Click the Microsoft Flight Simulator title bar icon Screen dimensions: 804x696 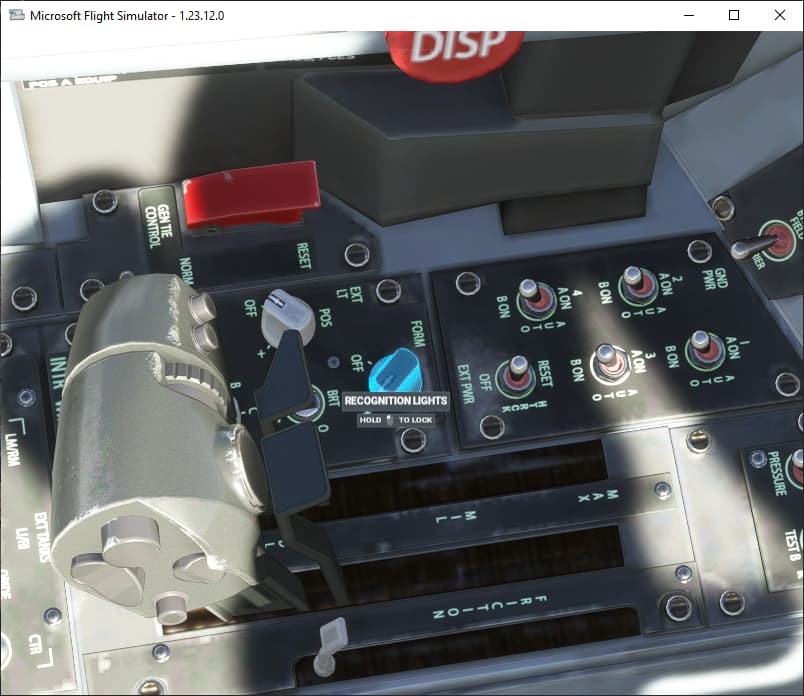pos(16,15)
